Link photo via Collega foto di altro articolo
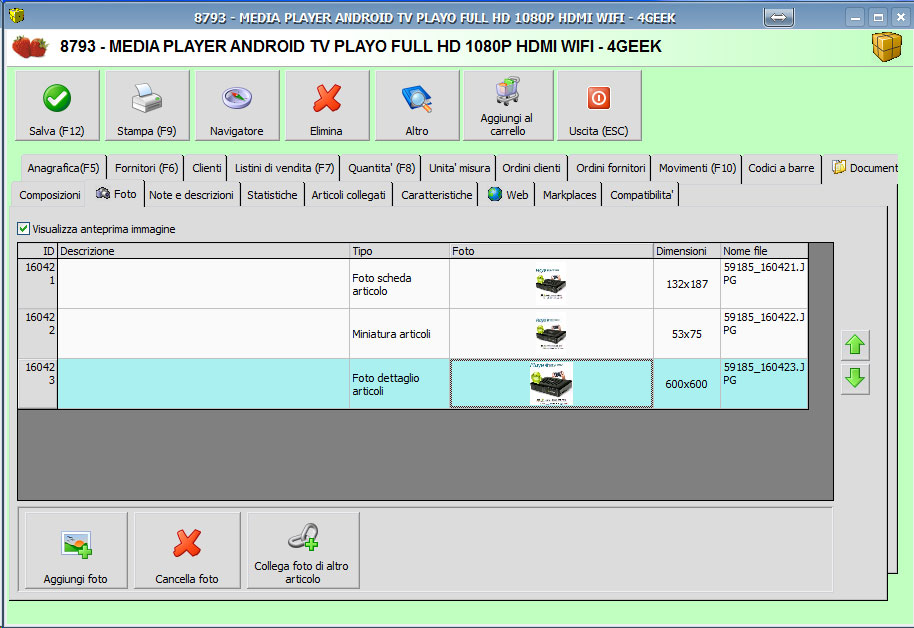 click(x=303, y=550)
